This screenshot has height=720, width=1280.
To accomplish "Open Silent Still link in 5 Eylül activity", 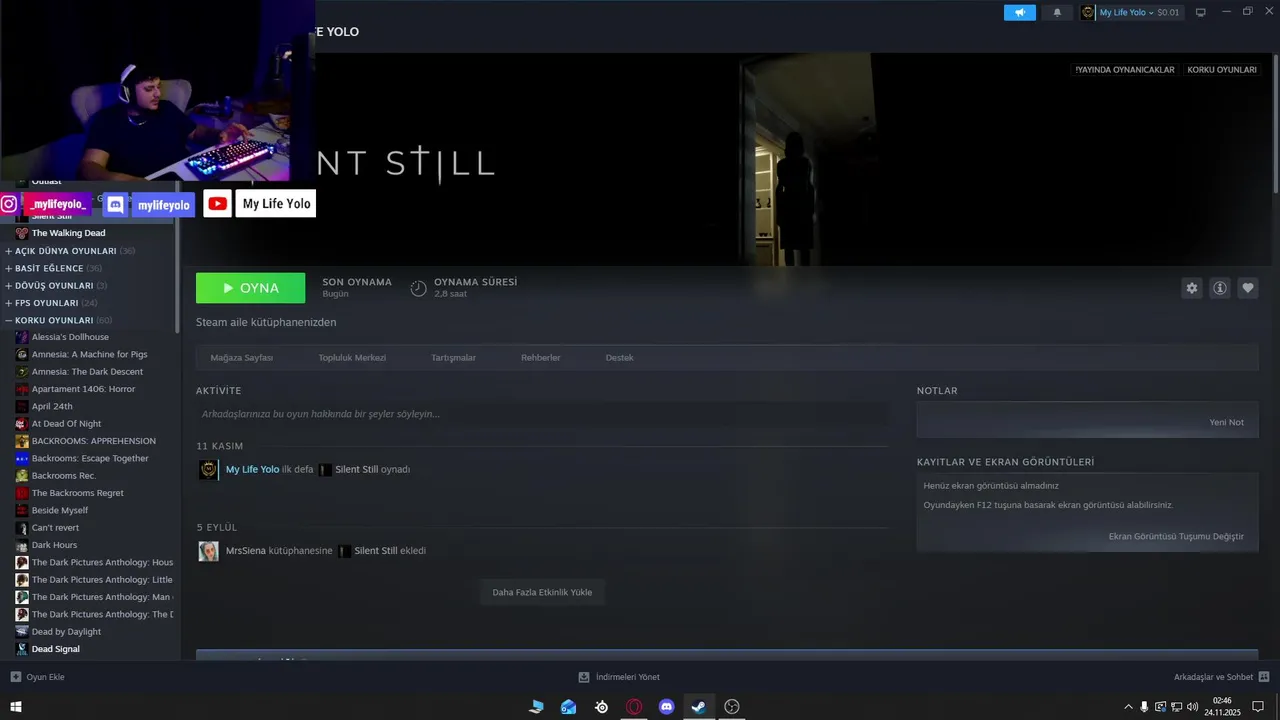I will click(x=375, y=550).
